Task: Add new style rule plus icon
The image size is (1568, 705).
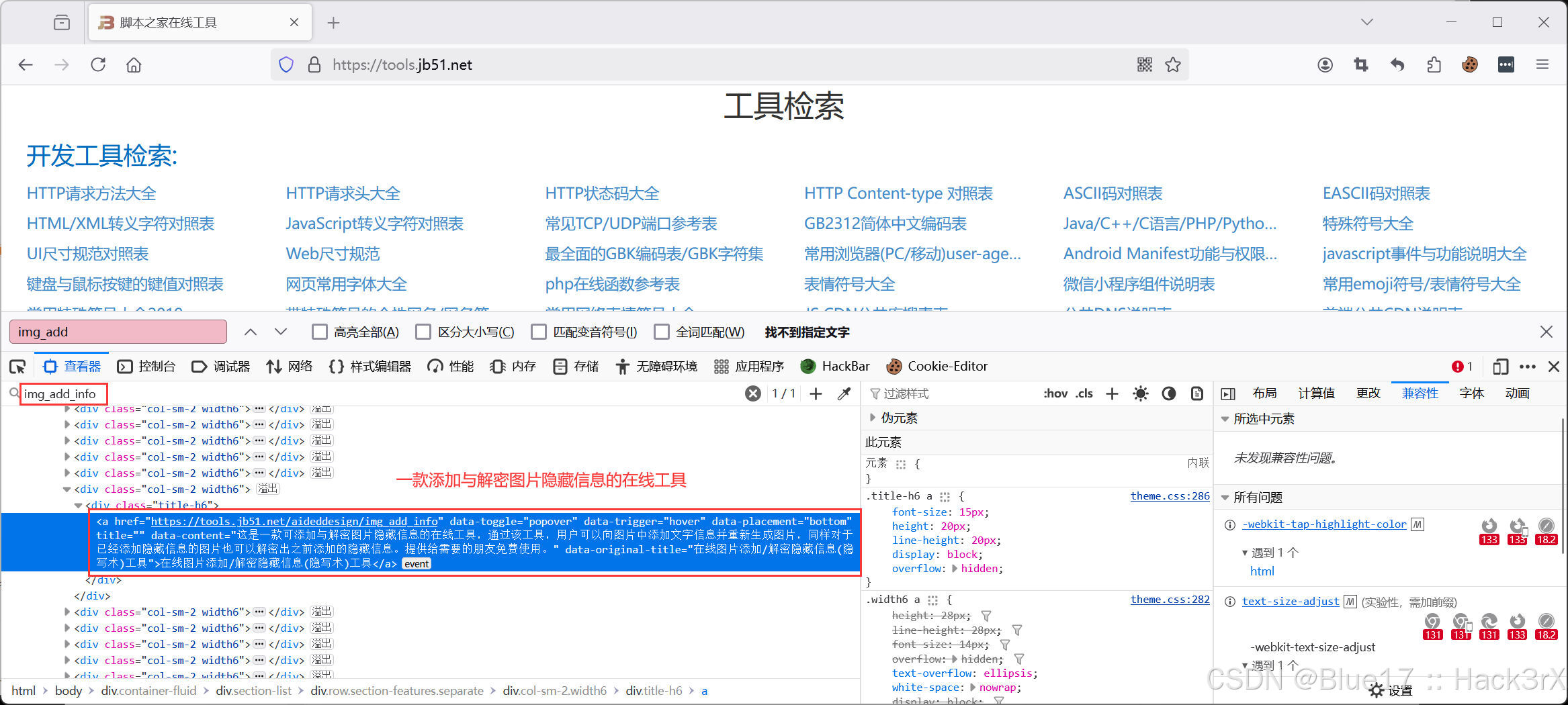Action: coord(1112,393)
